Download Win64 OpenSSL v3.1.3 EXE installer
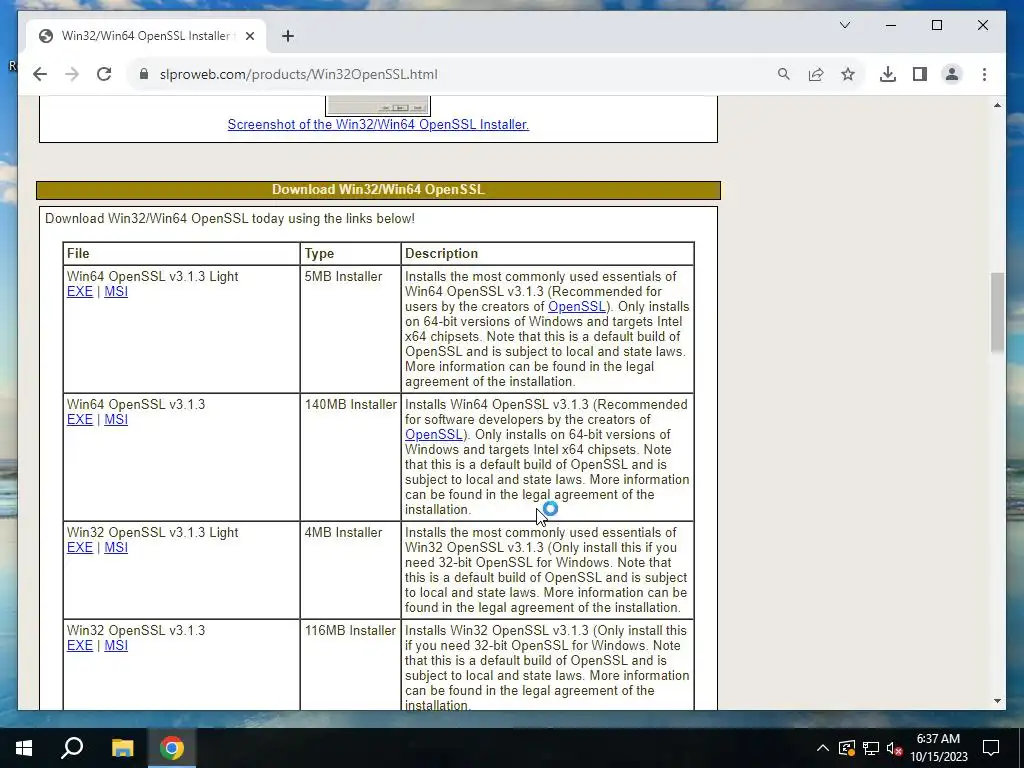Viewport: 1024px width, 768px height. tap(80, 419)
